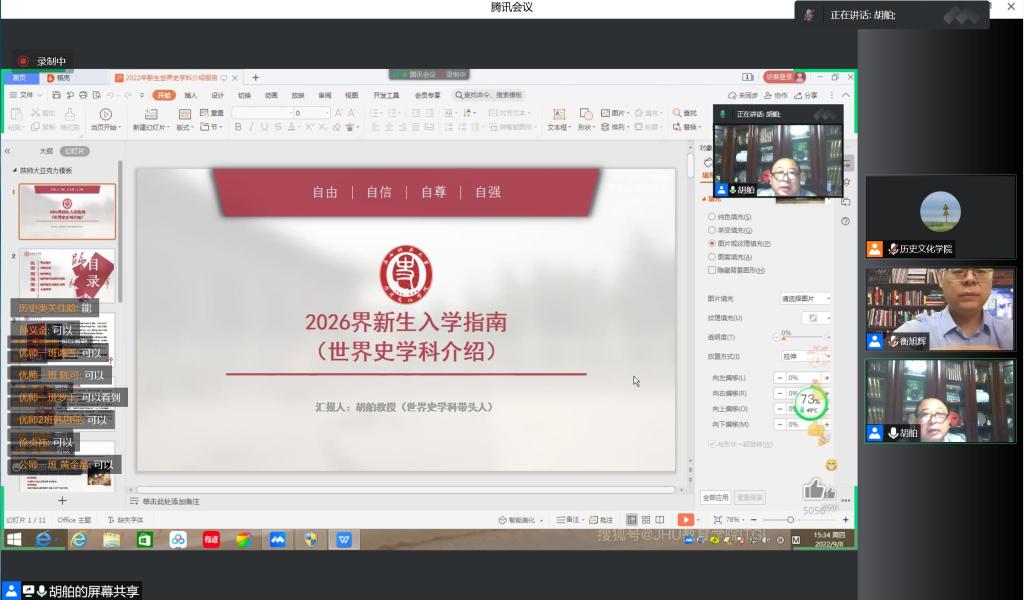Switch to the 插入 Insert tab

point(190,95)
